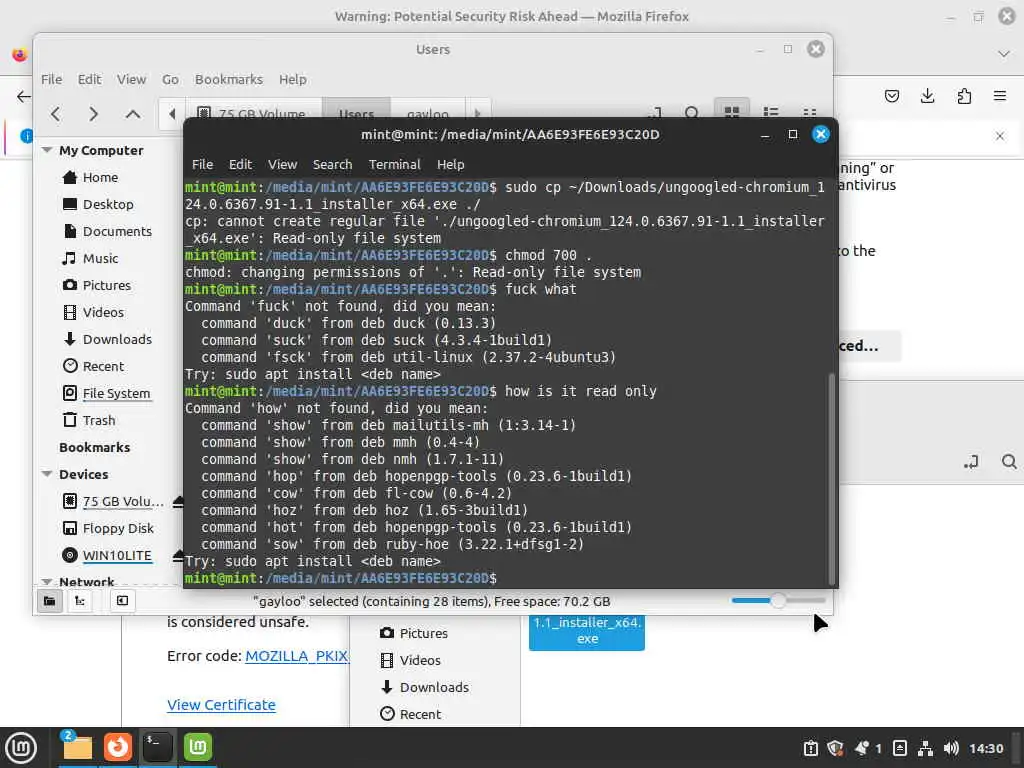The image size is (1024, 768).
Task: Show places in Users window sidebar
Action: (50, 601)
